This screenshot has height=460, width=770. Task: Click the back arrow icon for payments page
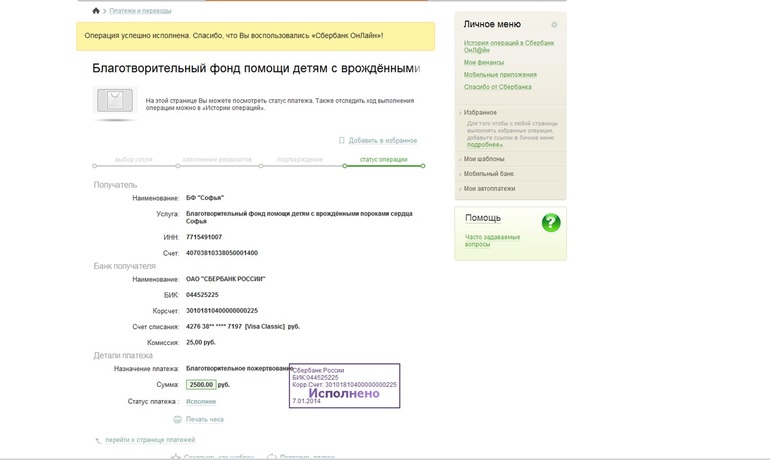pyautogui.click(x=98, y=440)
